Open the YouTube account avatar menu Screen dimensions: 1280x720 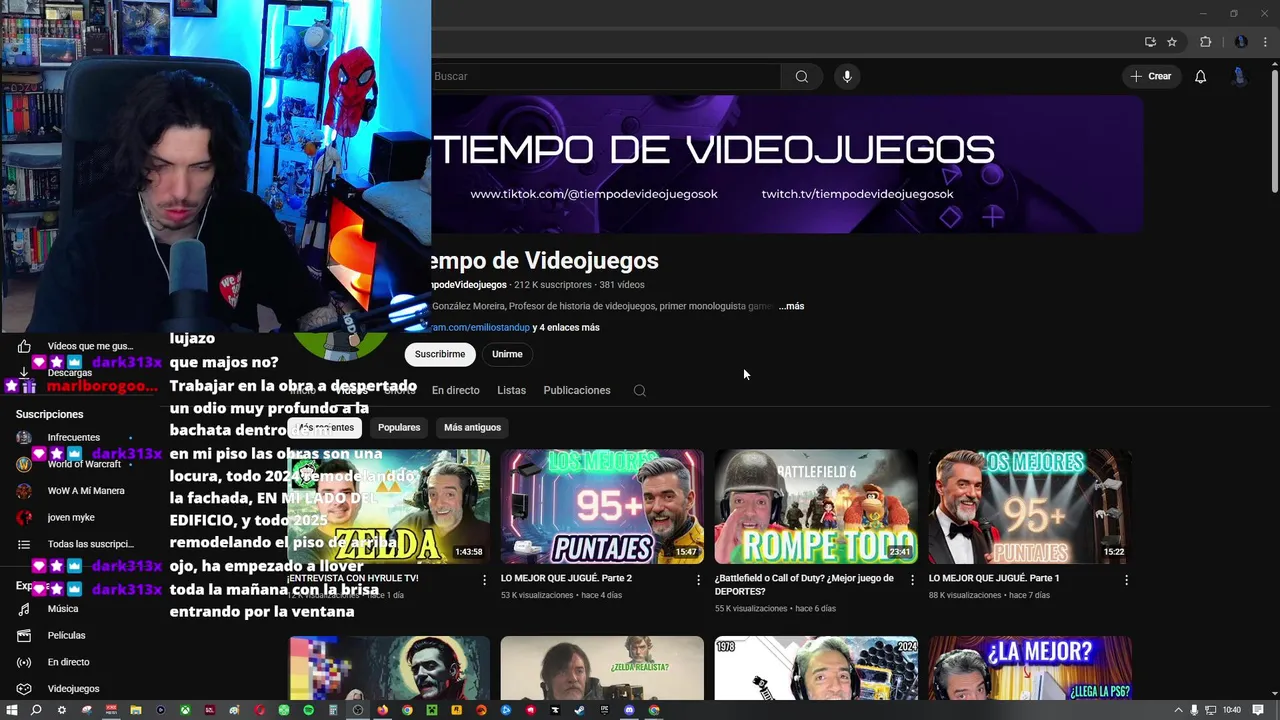pos(1239,76)
